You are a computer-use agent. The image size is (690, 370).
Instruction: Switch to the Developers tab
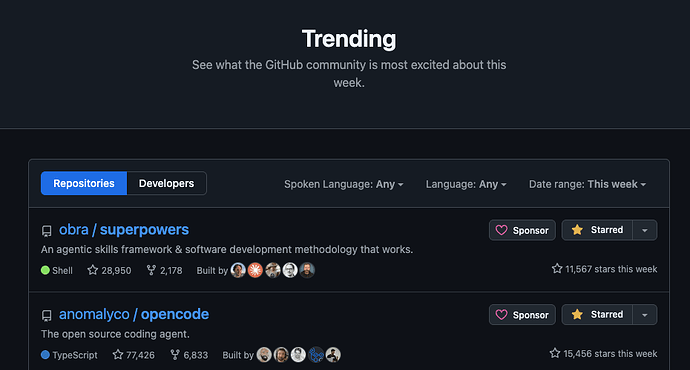point(166,183)
